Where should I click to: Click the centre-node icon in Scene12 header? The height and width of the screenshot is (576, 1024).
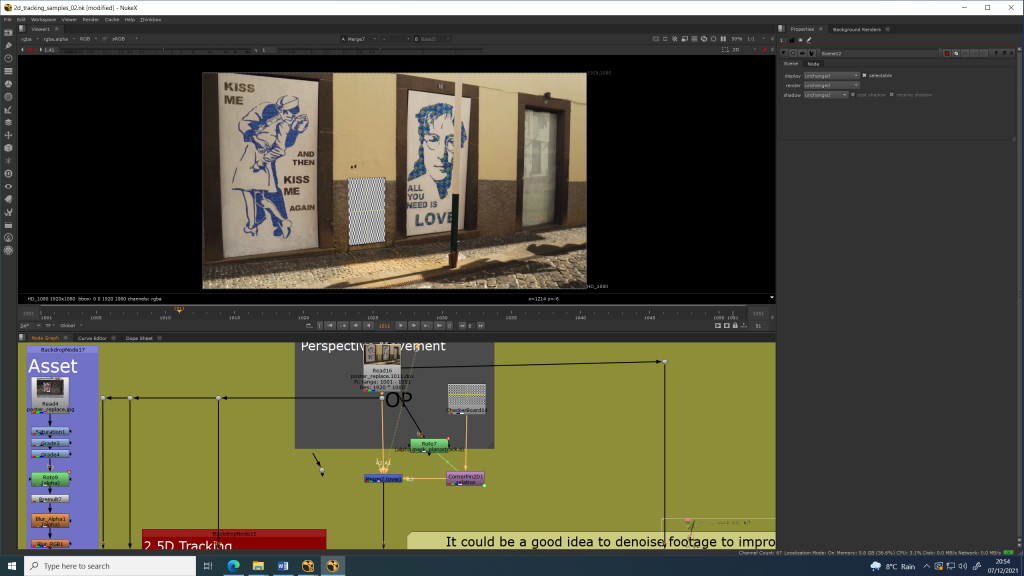click(x=793, y=54)
